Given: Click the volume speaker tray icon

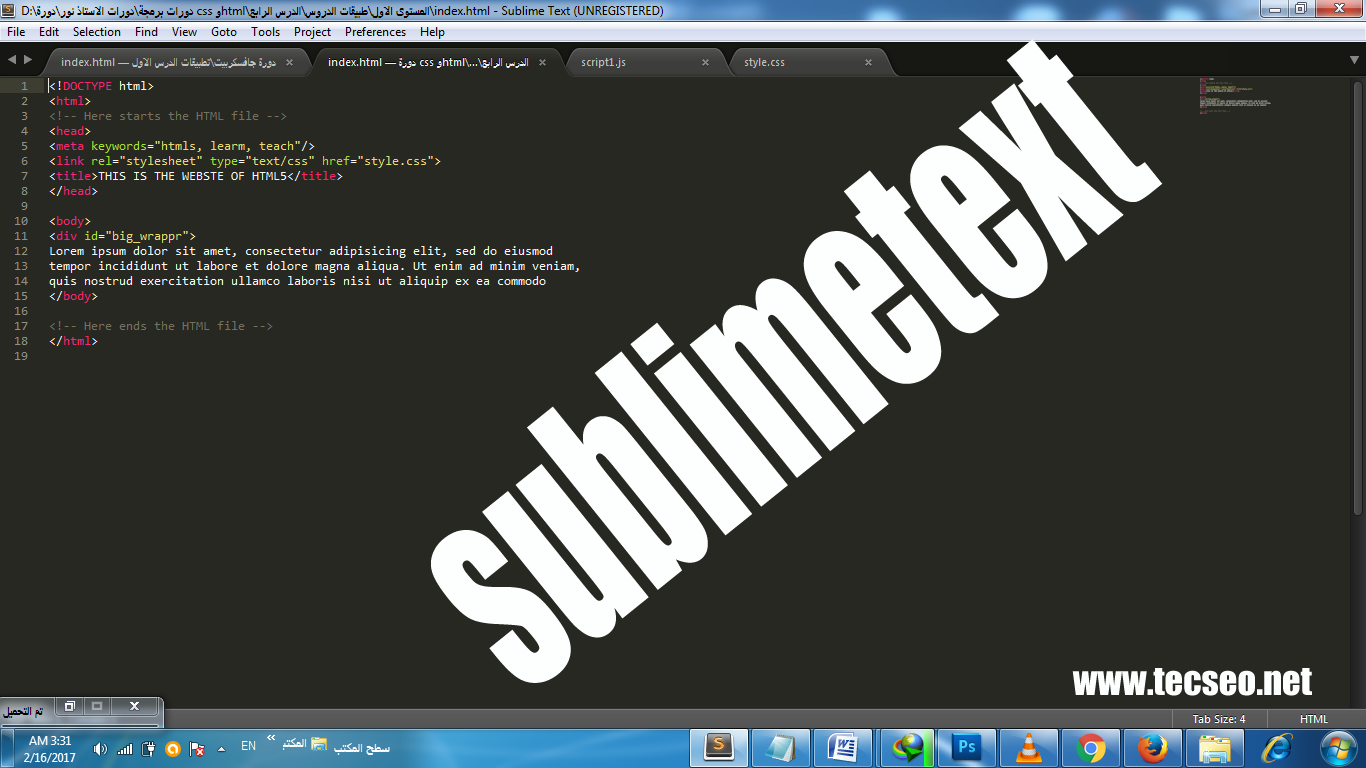Looking at the screenshot, I should click(100, 749).
